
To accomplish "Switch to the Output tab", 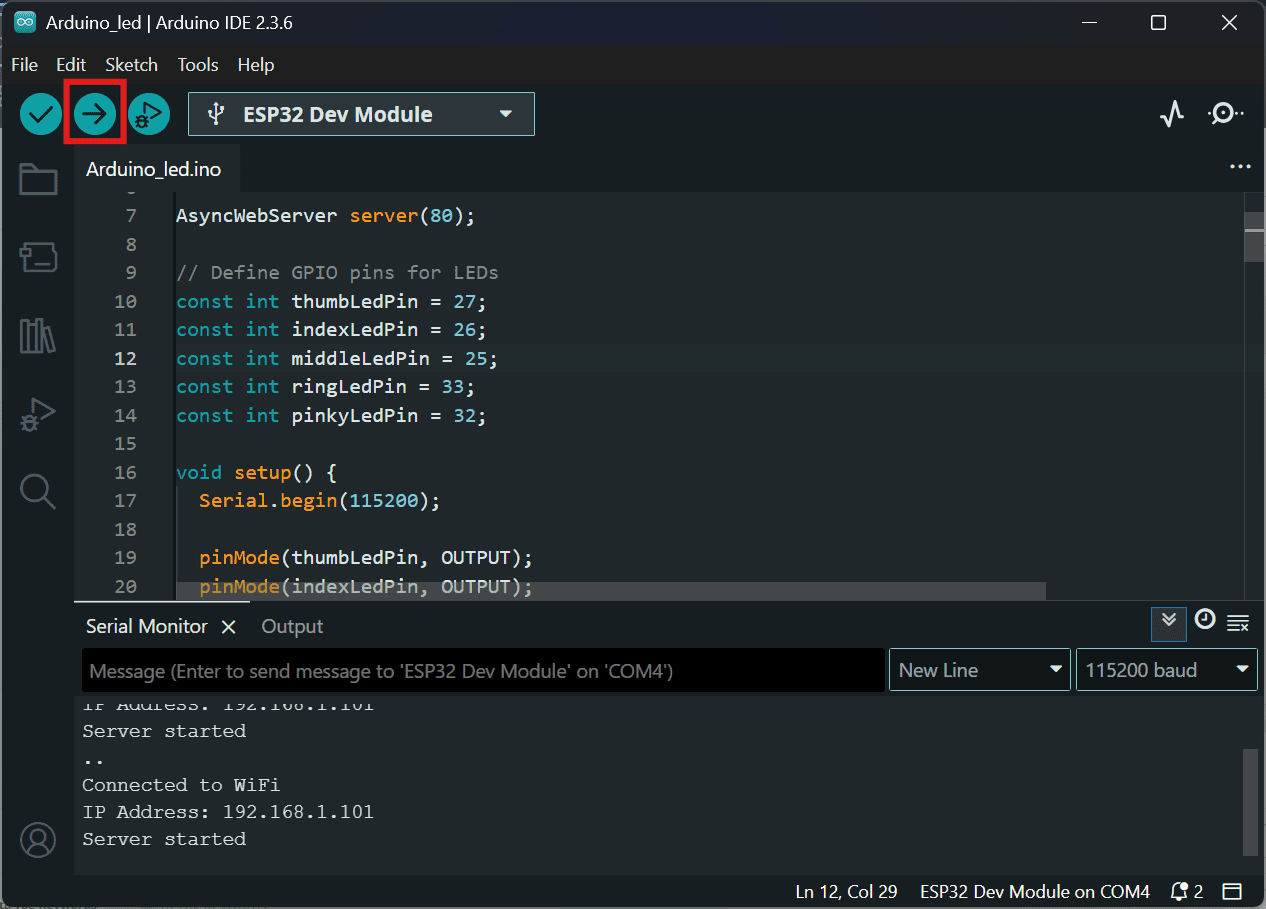I will pos(292,627).
